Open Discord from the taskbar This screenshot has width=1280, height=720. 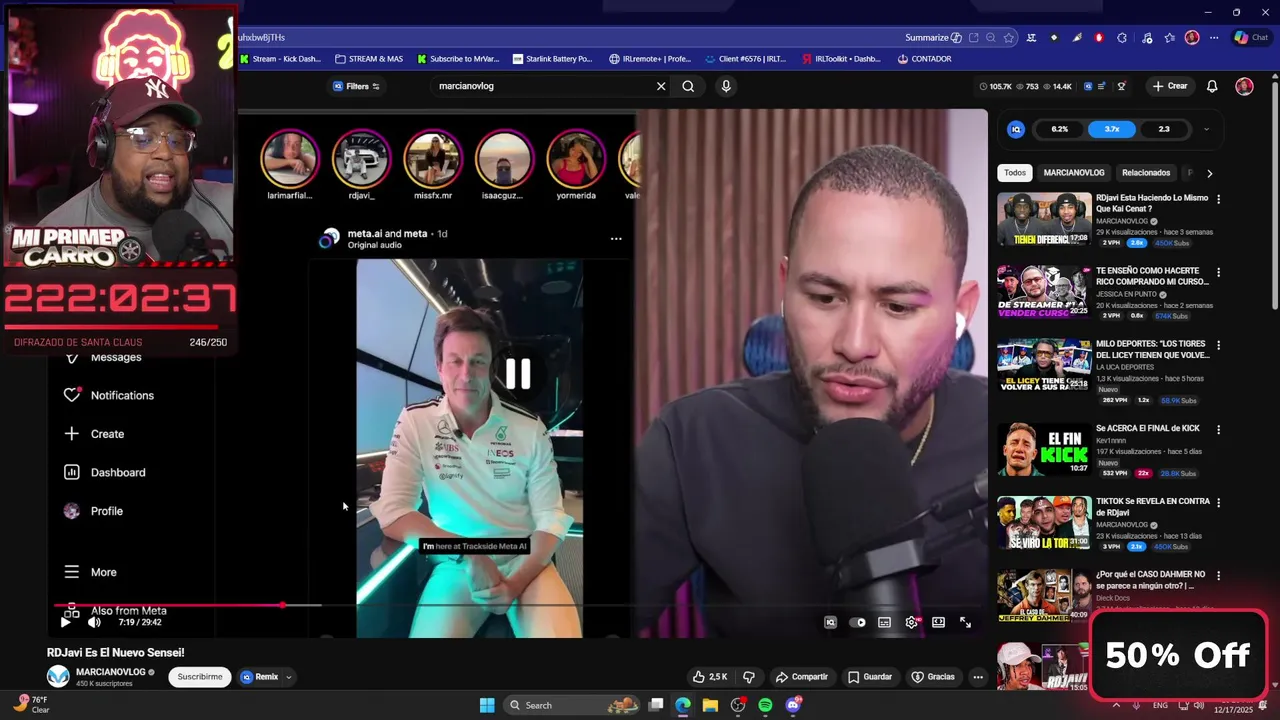point(793,705)
